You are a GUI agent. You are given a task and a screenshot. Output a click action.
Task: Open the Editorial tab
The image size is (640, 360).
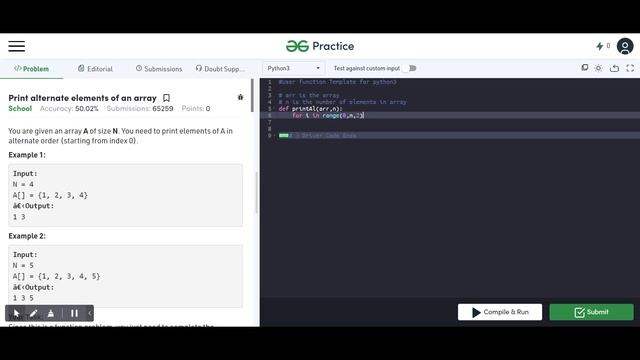pyautogui.click(x=95, y=69)
